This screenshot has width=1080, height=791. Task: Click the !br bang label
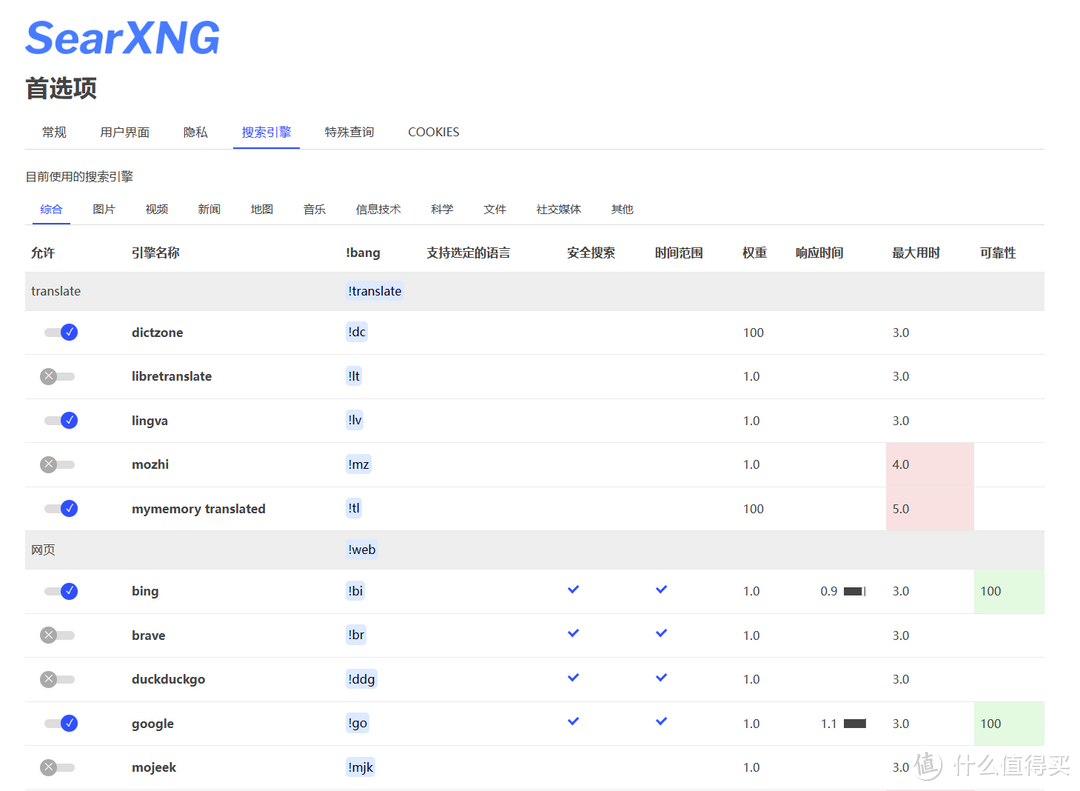pos(356,635)
